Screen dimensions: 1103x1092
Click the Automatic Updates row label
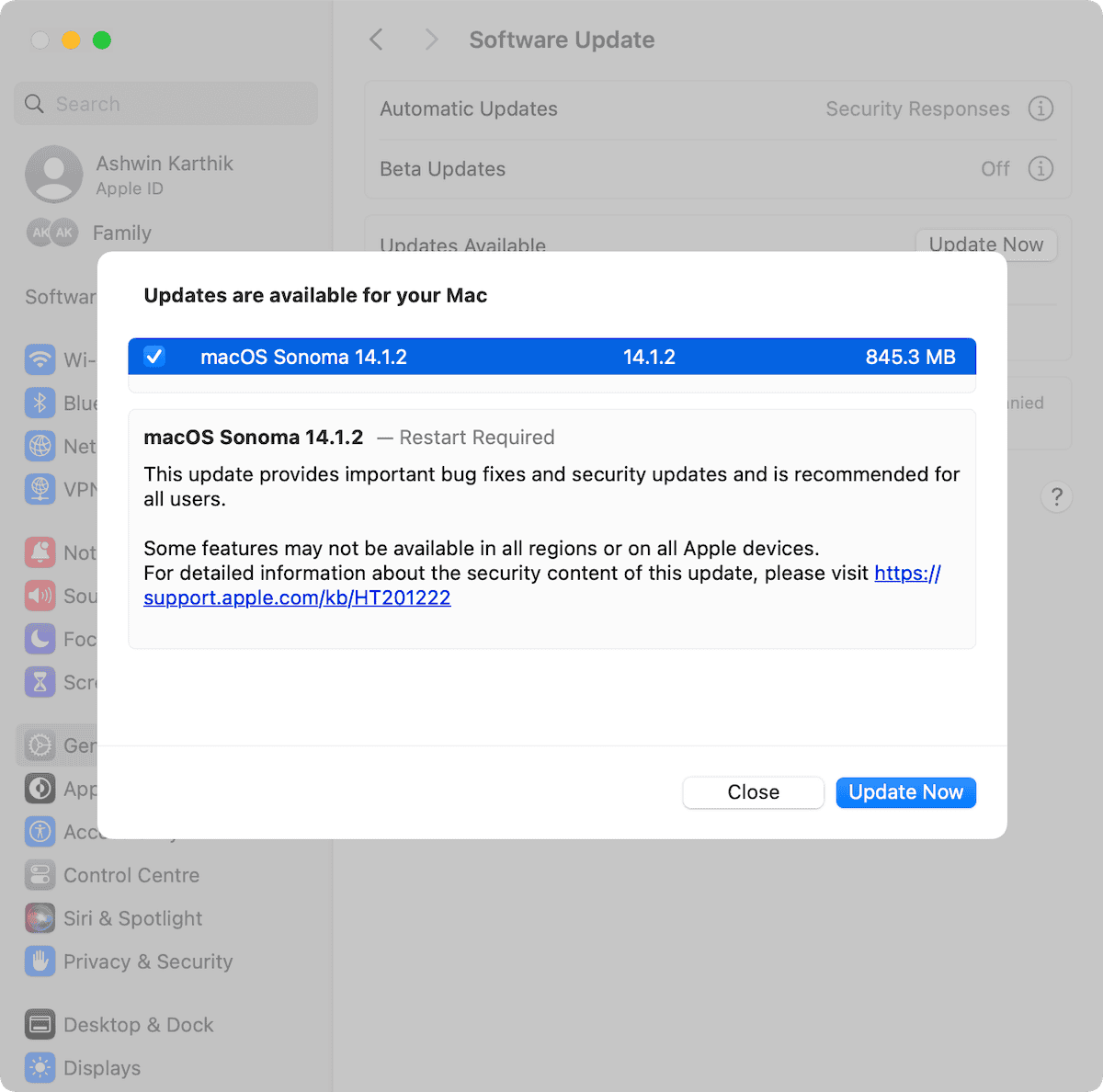(x=469, y=108)
